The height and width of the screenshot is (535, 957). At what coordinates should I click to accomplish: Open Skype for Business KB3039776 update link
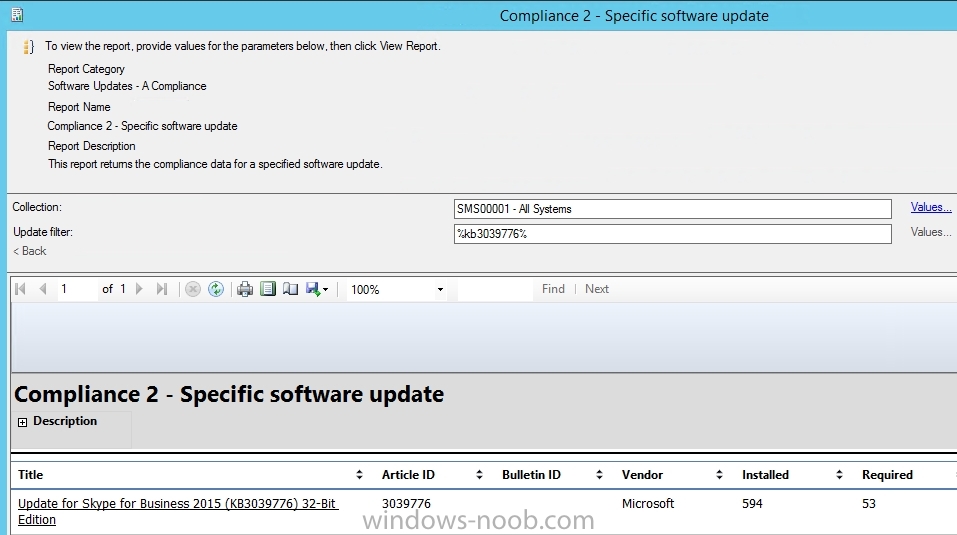[178, 511]
